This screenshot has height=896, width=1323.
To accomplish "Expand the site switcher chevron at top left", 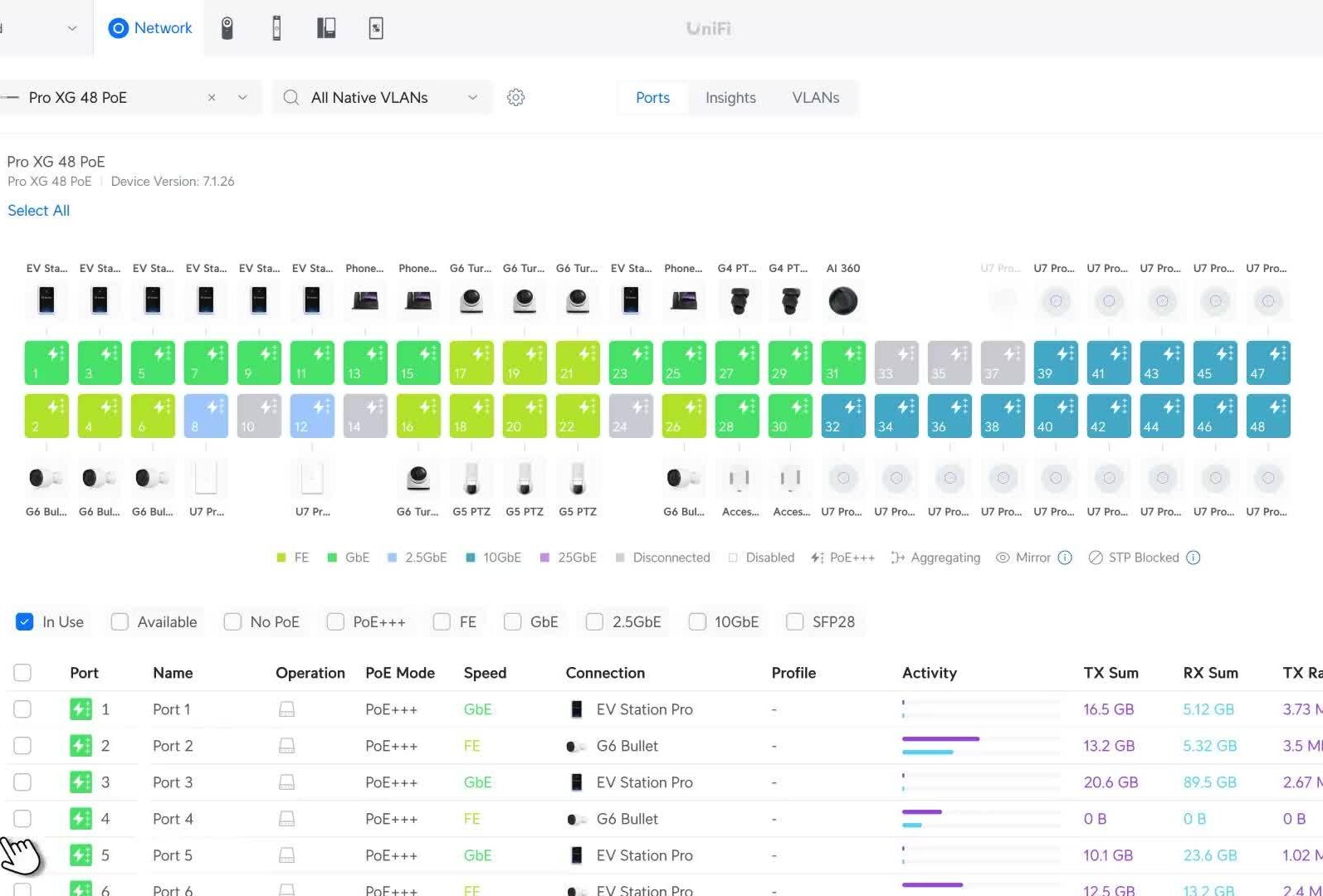I will coord(72,28).
